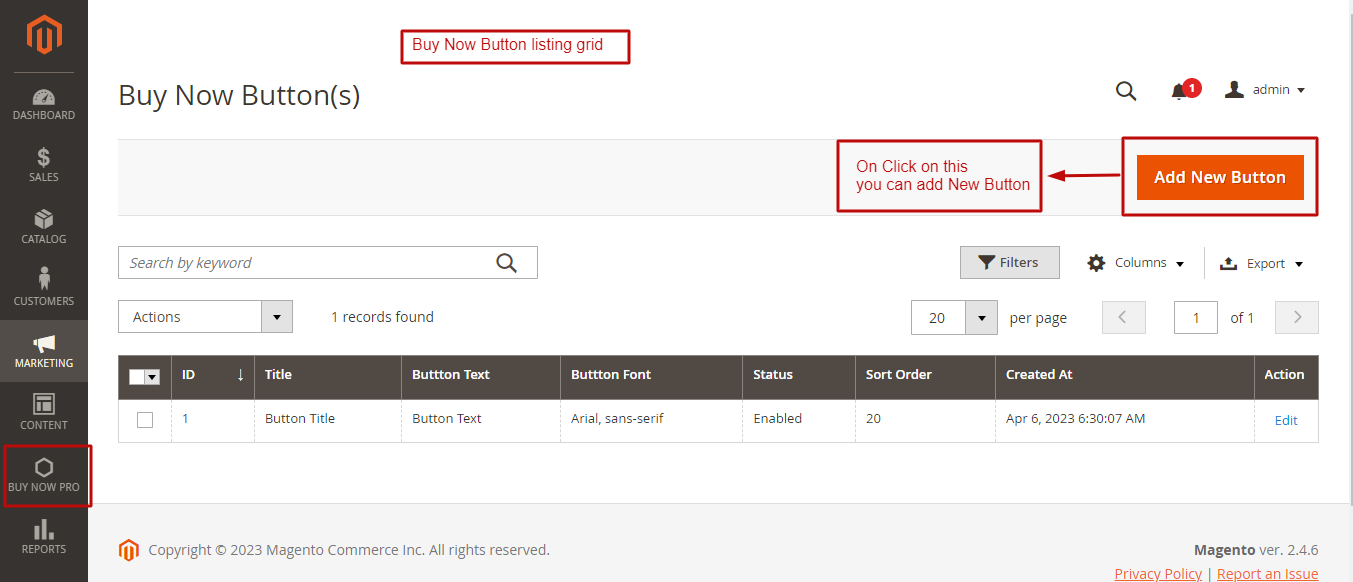Open the admin account menu
Image resolution: width=1353 pixels, height=582 pixels.
click(x=1266, y=90)
